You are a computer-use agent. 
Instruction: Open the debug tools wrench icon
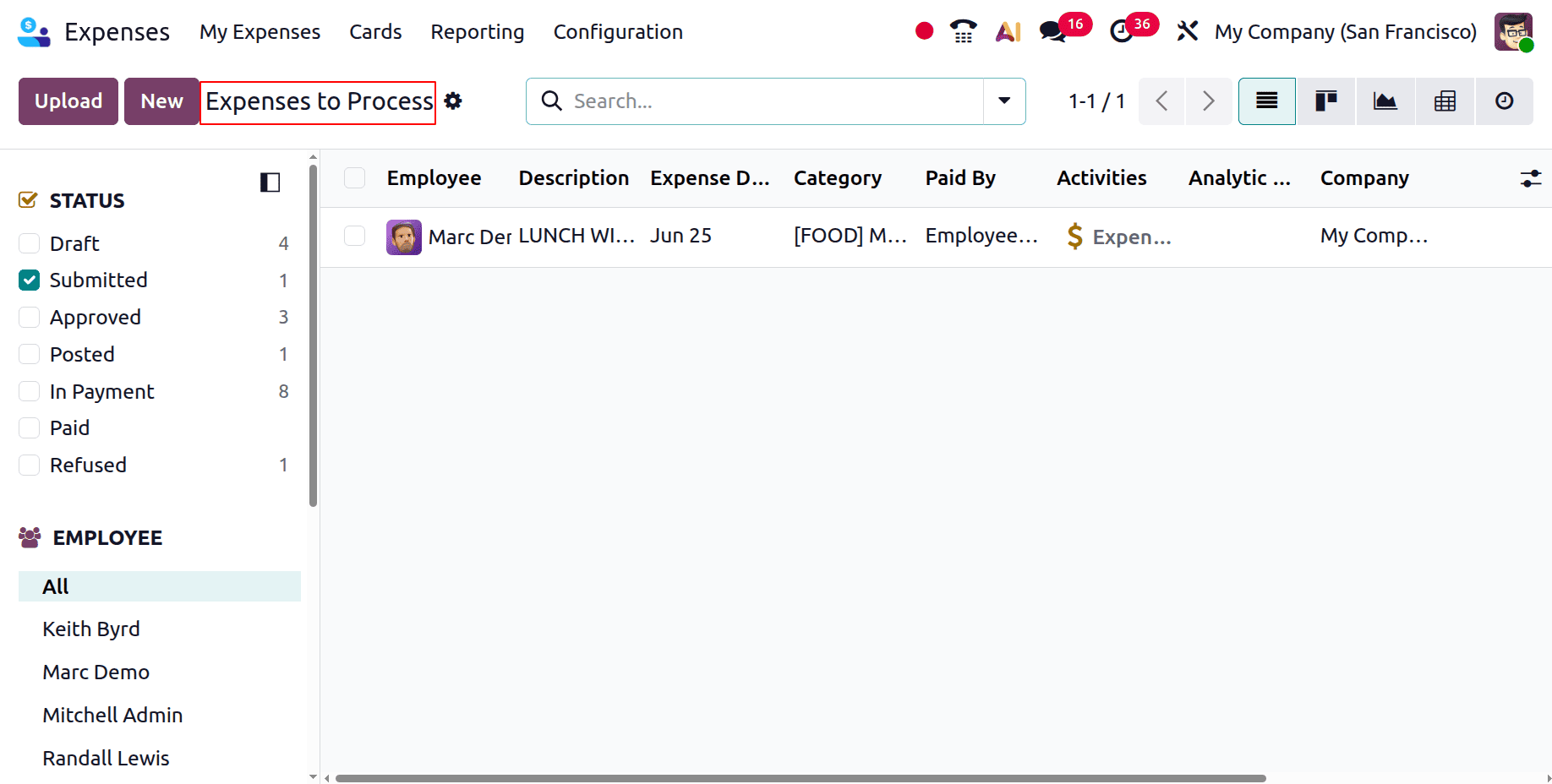point(1187,31)
